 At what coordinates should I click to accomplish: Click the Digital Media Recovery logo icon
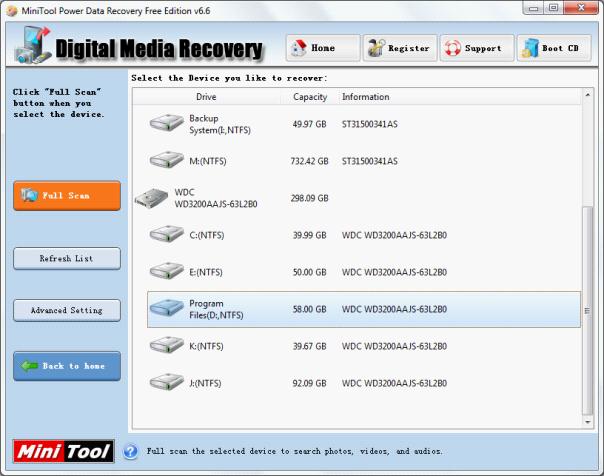[x=33, y=45]
